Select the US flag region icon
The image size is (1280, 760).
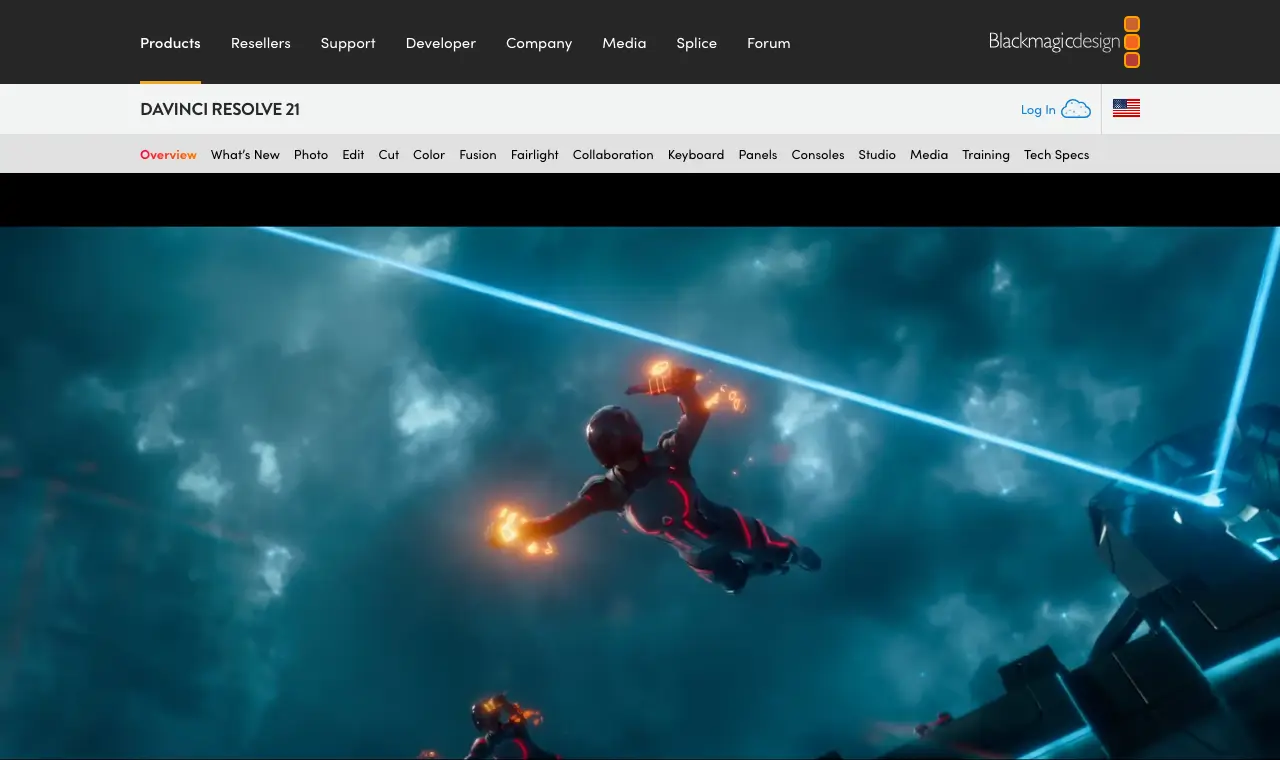(x=1126, y=109)
